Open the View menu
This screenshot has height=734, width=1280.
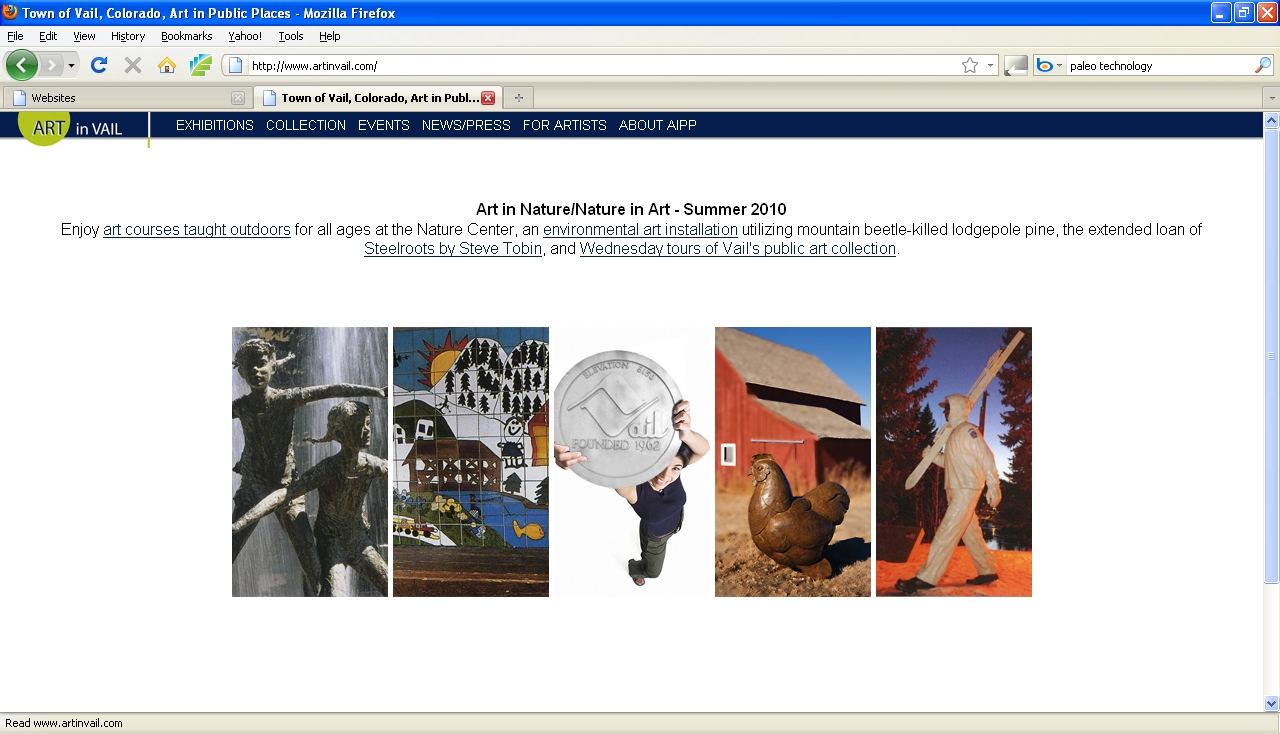84,36
